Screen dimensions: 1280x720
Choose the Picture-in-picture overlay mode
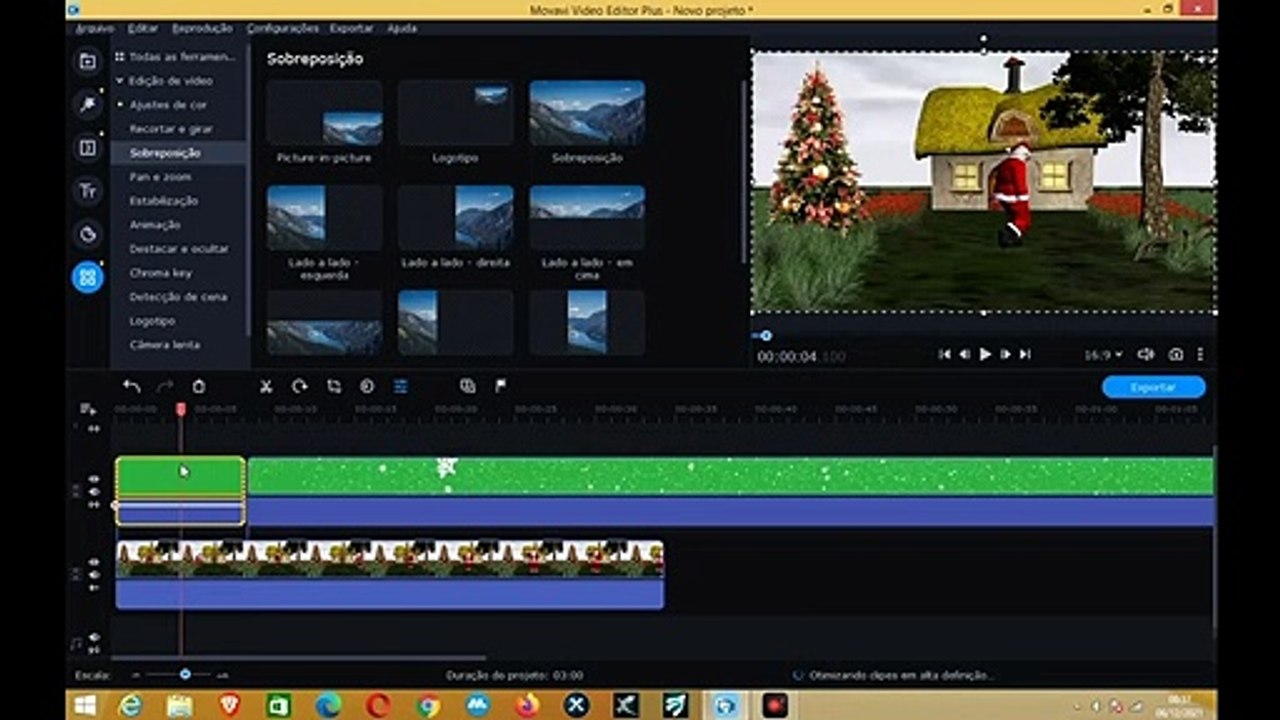[x=324, y=113]
